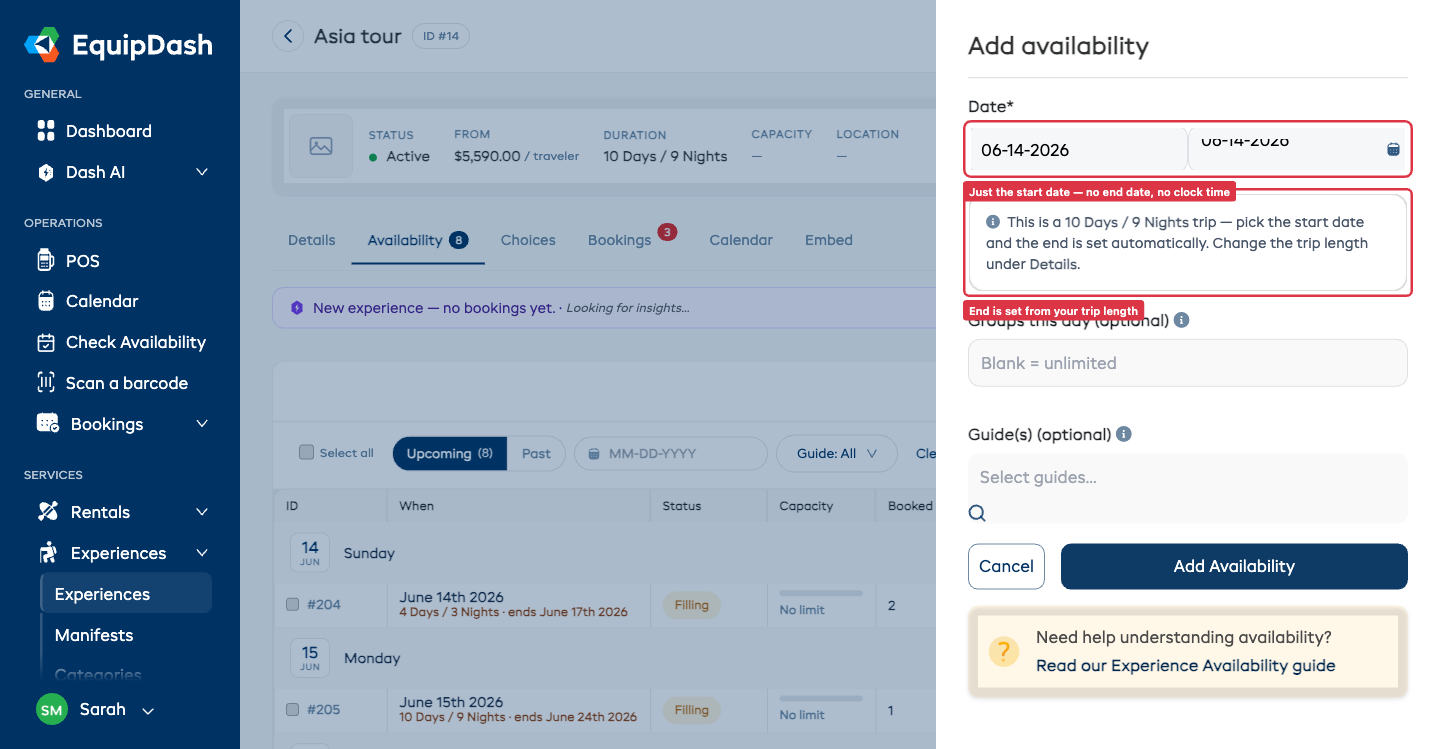Show Upcoming (8) availabilities
This screenshot has height=749, width=1440.
pos(450,453)
